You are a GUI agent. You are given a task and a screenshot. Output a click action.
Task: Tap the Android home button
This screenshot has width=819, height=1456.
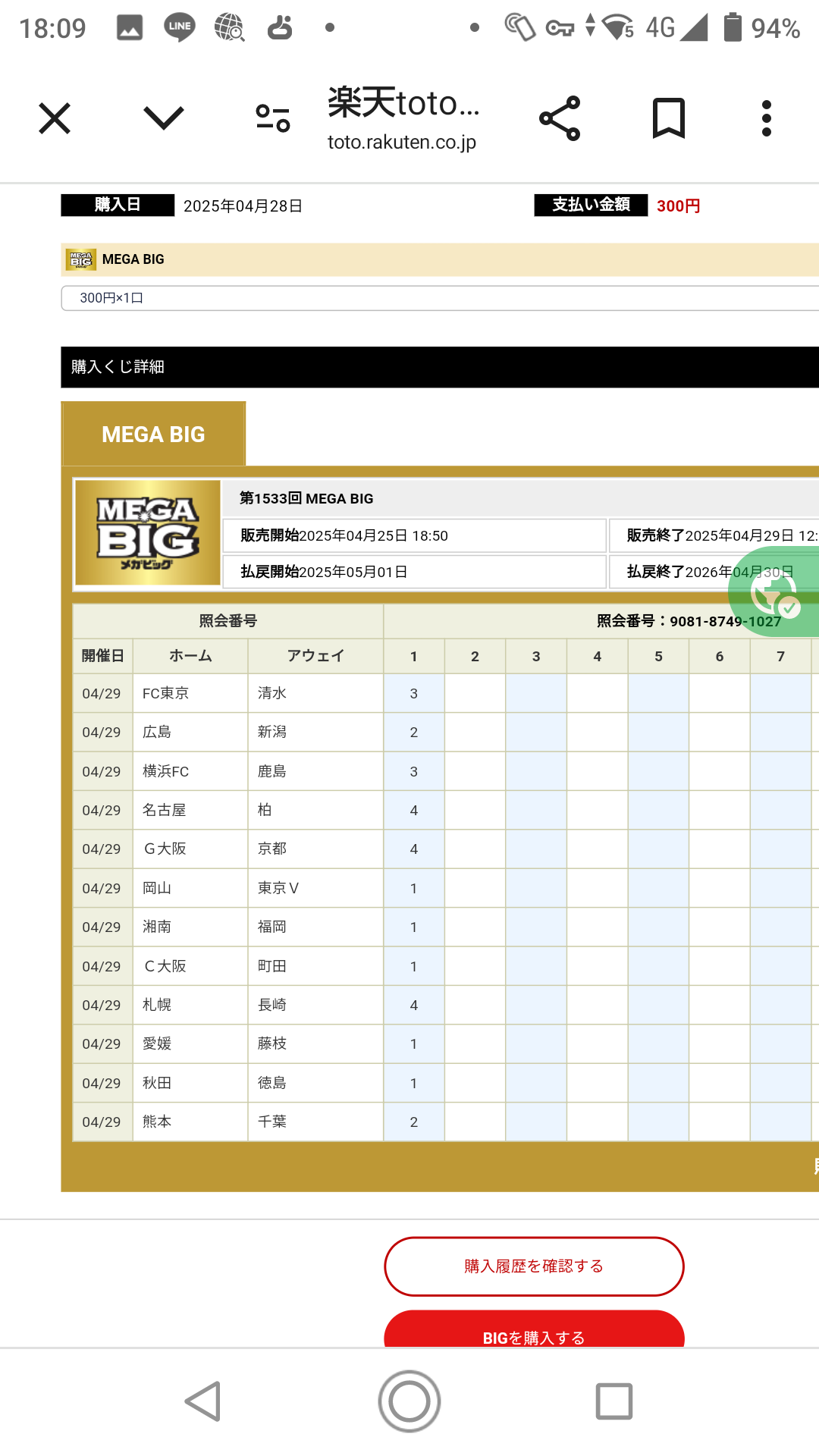409,1401
